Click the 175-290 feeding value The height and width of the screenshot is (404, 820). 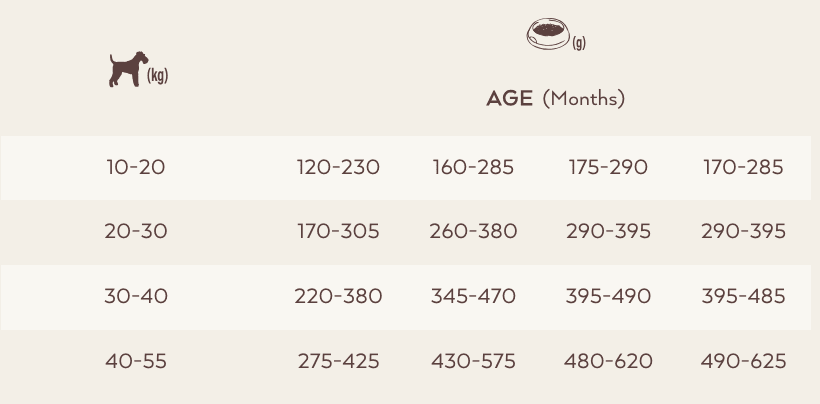[608, 168]
